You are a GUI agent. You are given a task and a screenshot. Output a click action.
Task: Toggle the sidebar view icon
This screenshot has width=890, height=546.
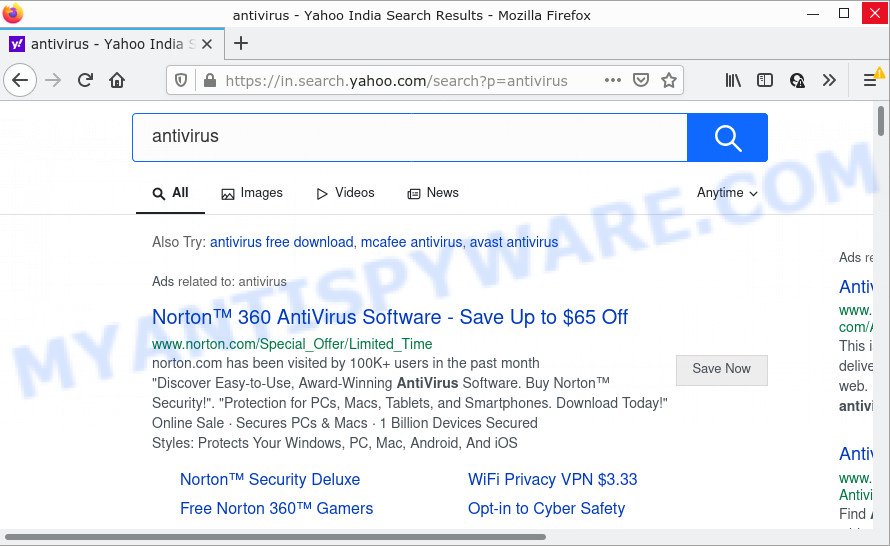[765, 81]
